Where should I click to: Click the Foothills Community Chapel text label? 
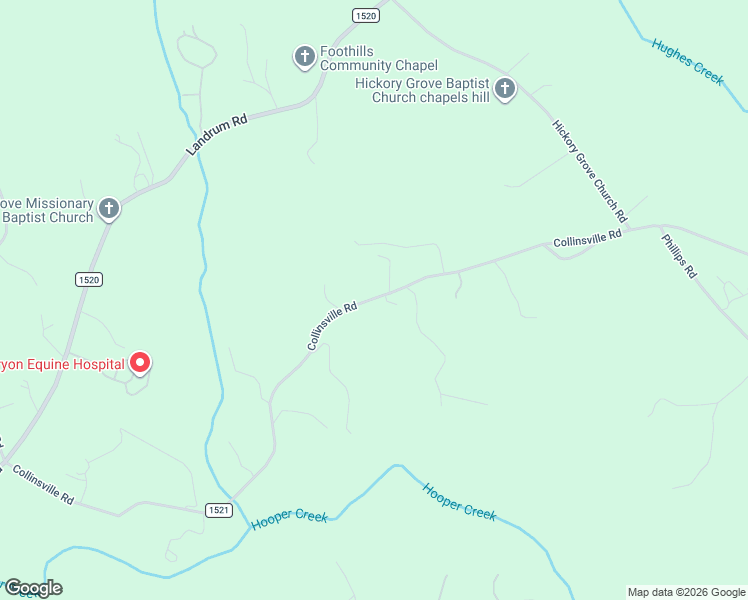(378, 58)
